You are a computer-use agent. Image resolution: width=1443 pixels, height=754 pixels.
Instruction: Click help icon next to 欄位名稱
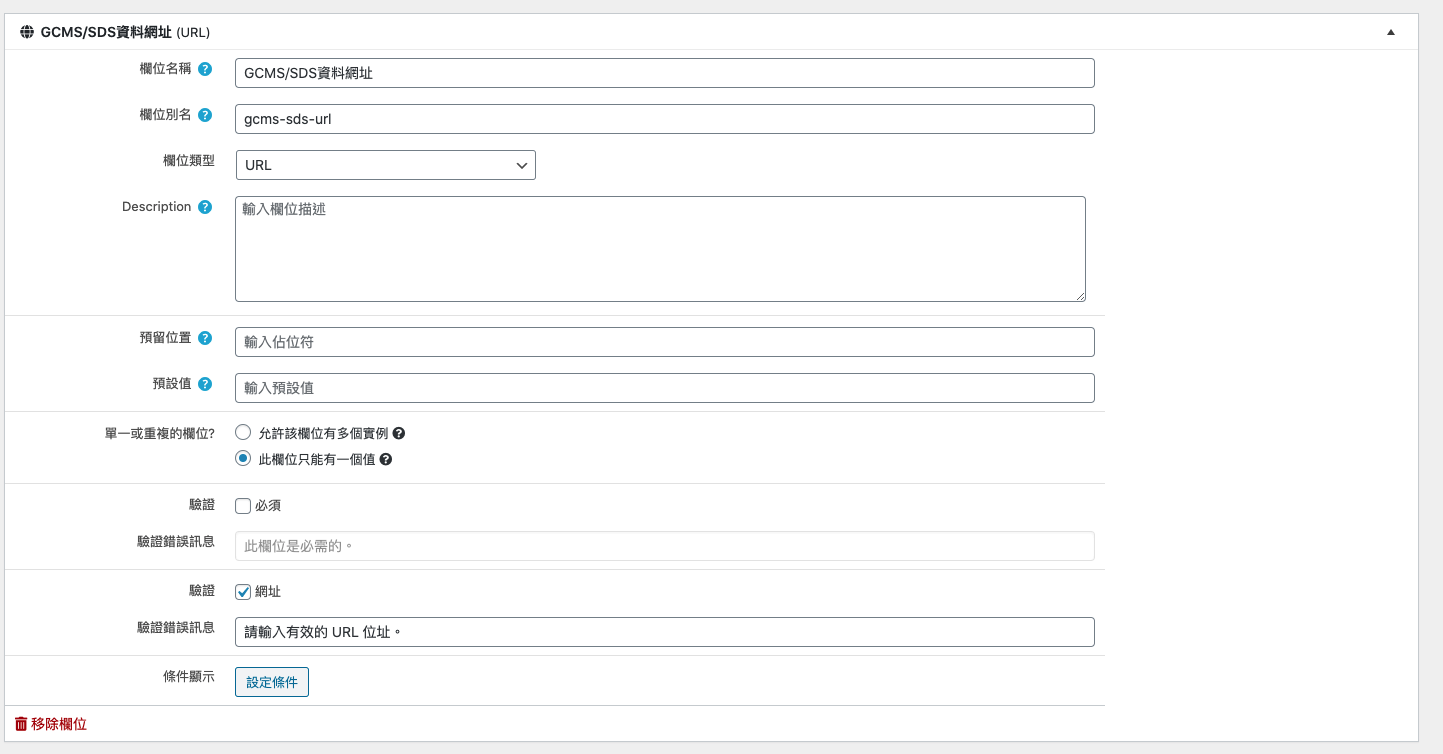(x=205, y=69)
